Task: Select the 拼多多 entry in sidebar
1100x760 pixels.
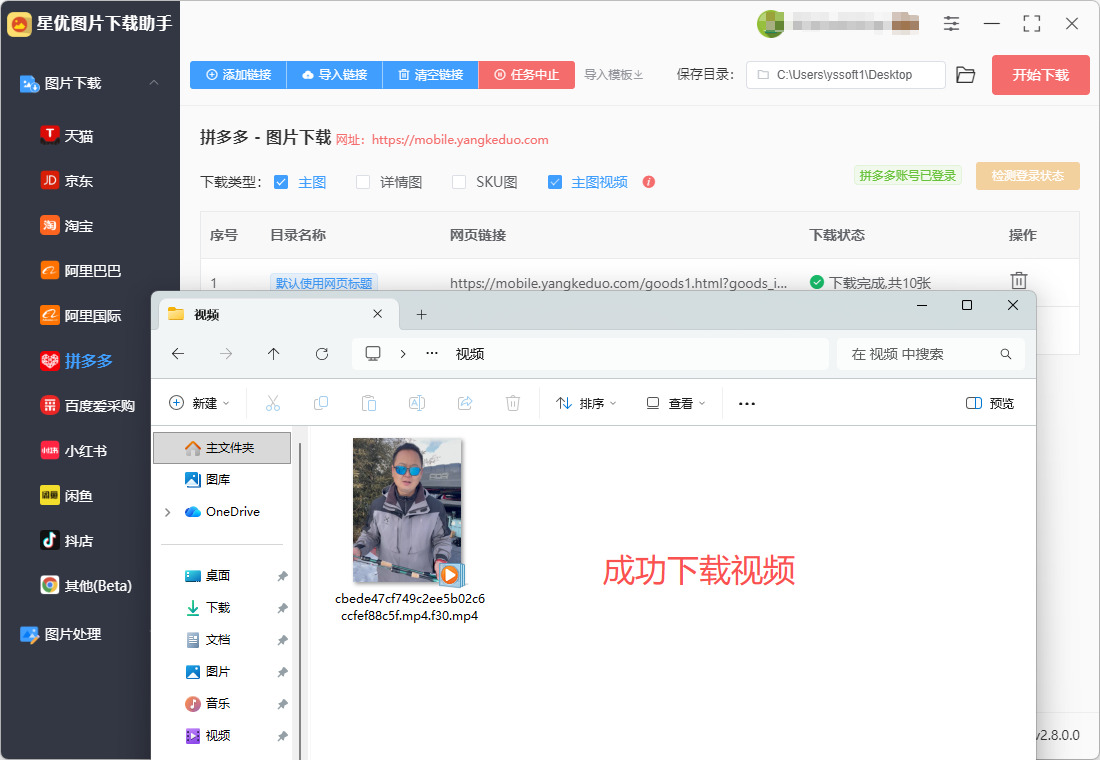Action: coord(76,361)
